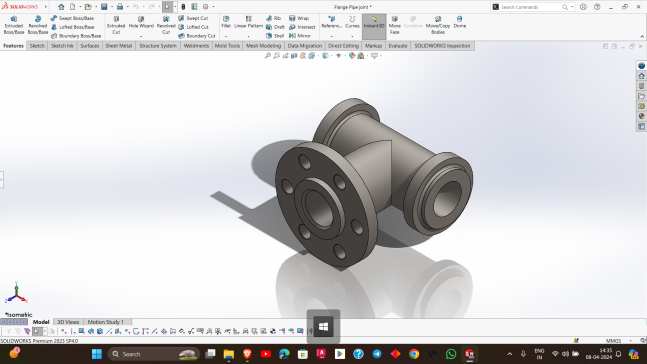Click the Print icon in top toolbar
Screen dimensions: 647x364
click(120, 7)
